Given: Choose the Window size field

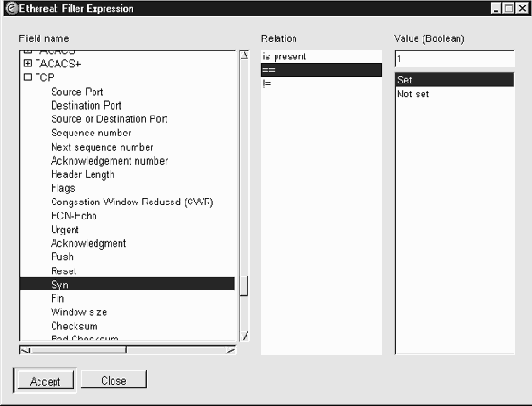Looking at the screenshot, I should coord(79,312).
